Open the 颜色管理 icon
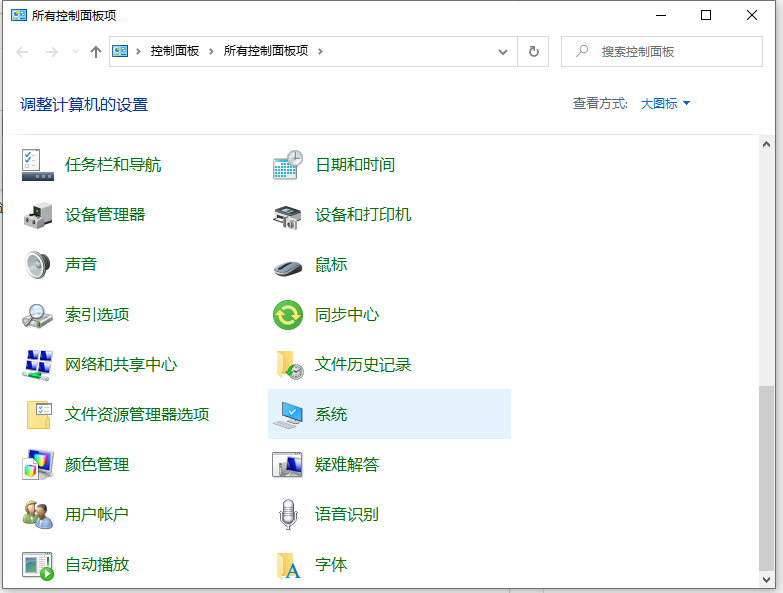The width and height of the screenshot is (783, 593). click(37, 464)
